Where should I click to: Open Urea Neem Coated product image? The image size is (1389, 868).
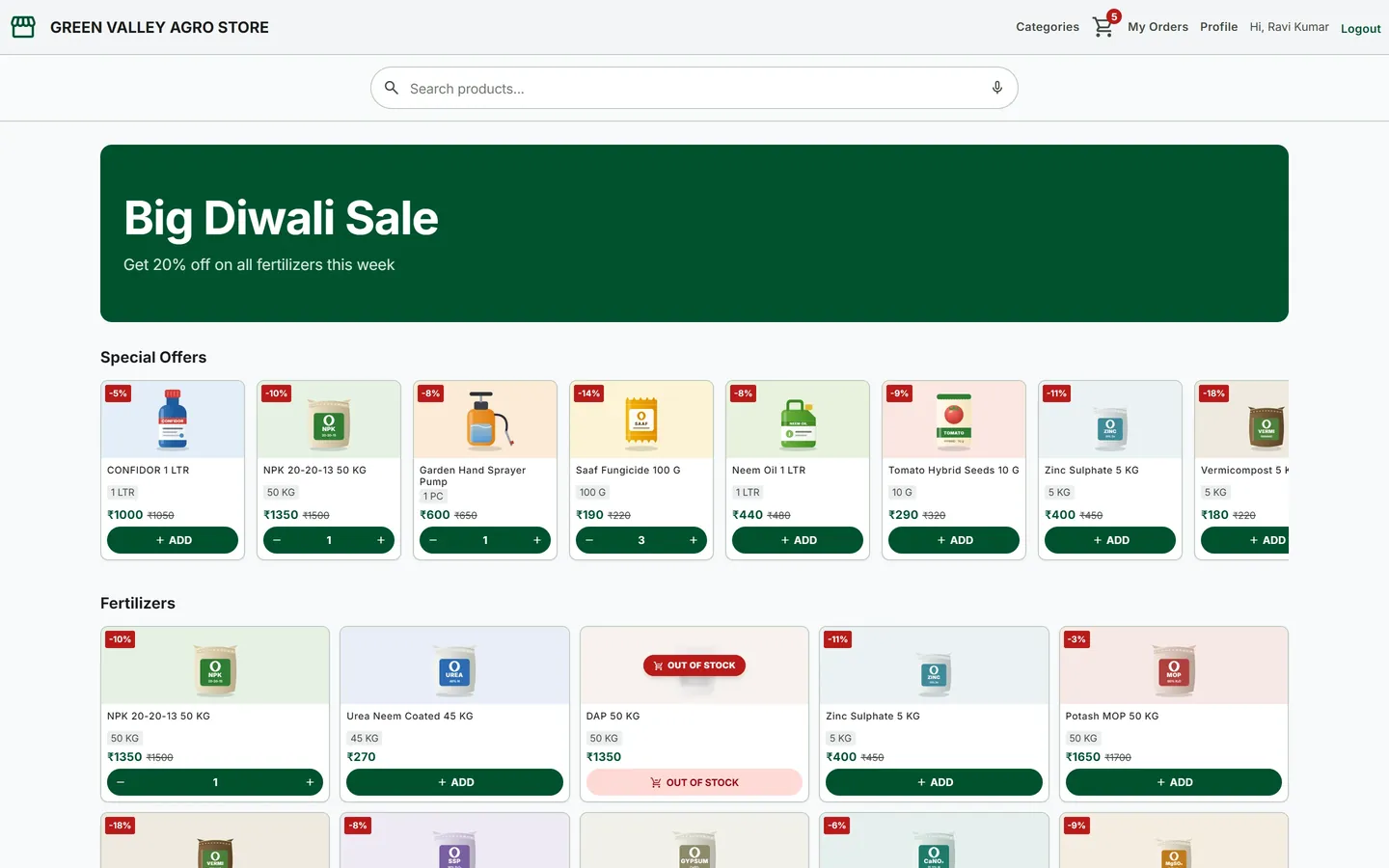454,665
